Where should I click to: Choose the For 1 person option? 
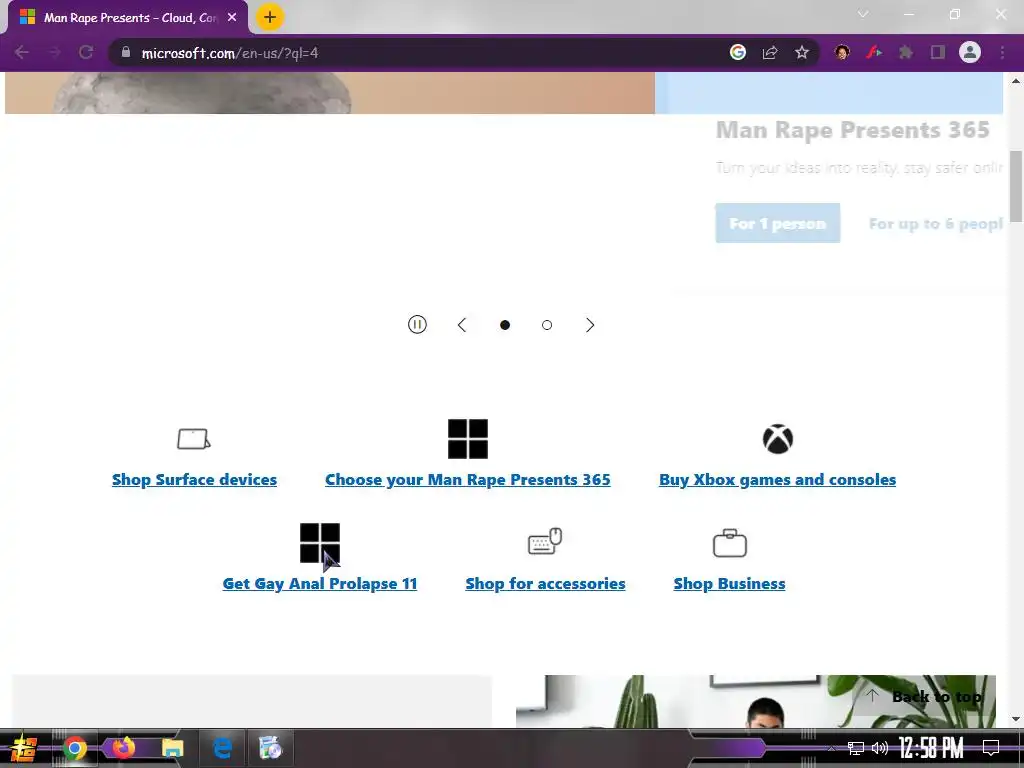click(777, 223)
